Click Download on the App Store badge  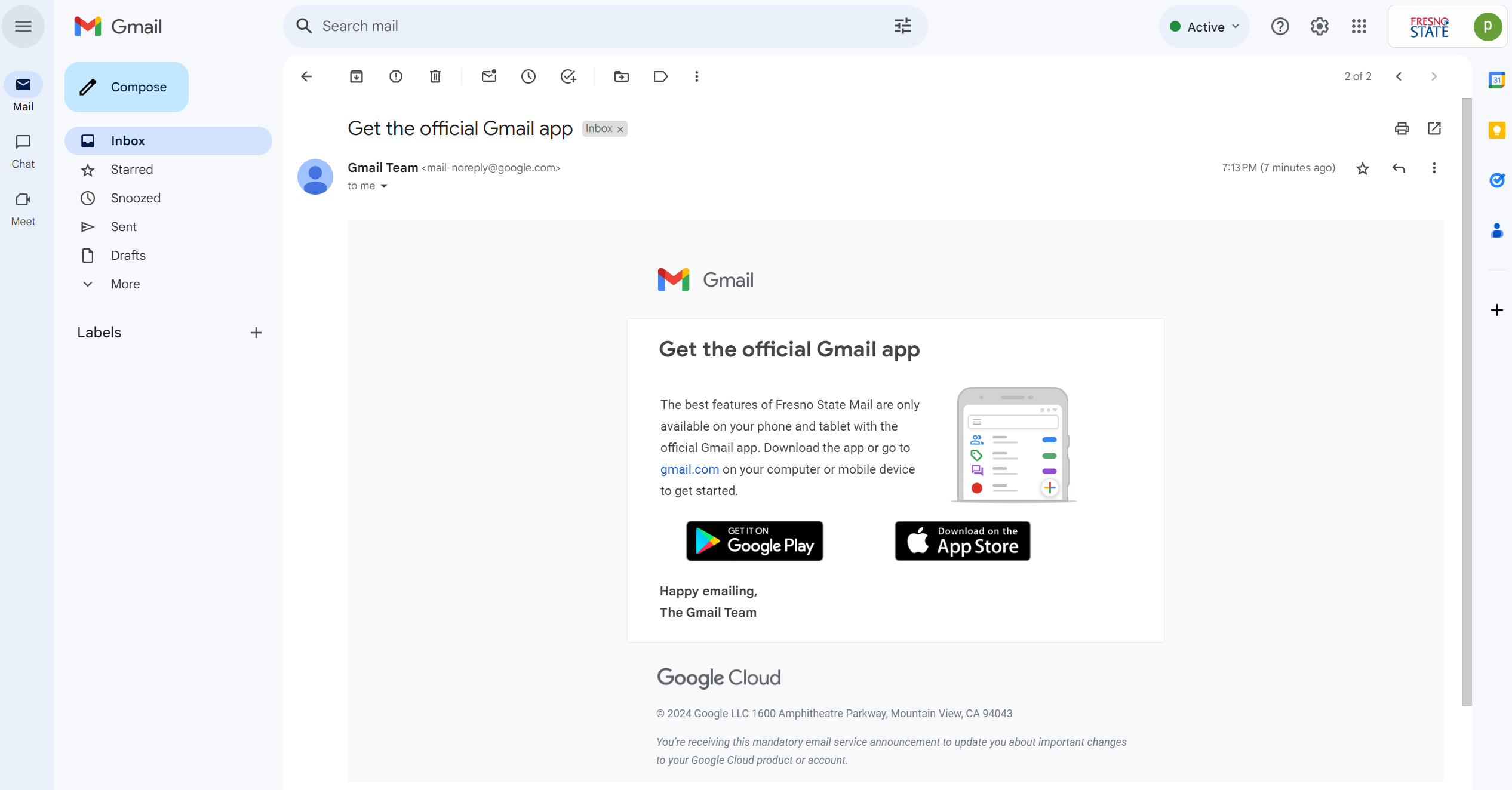(x=963, y=541)
